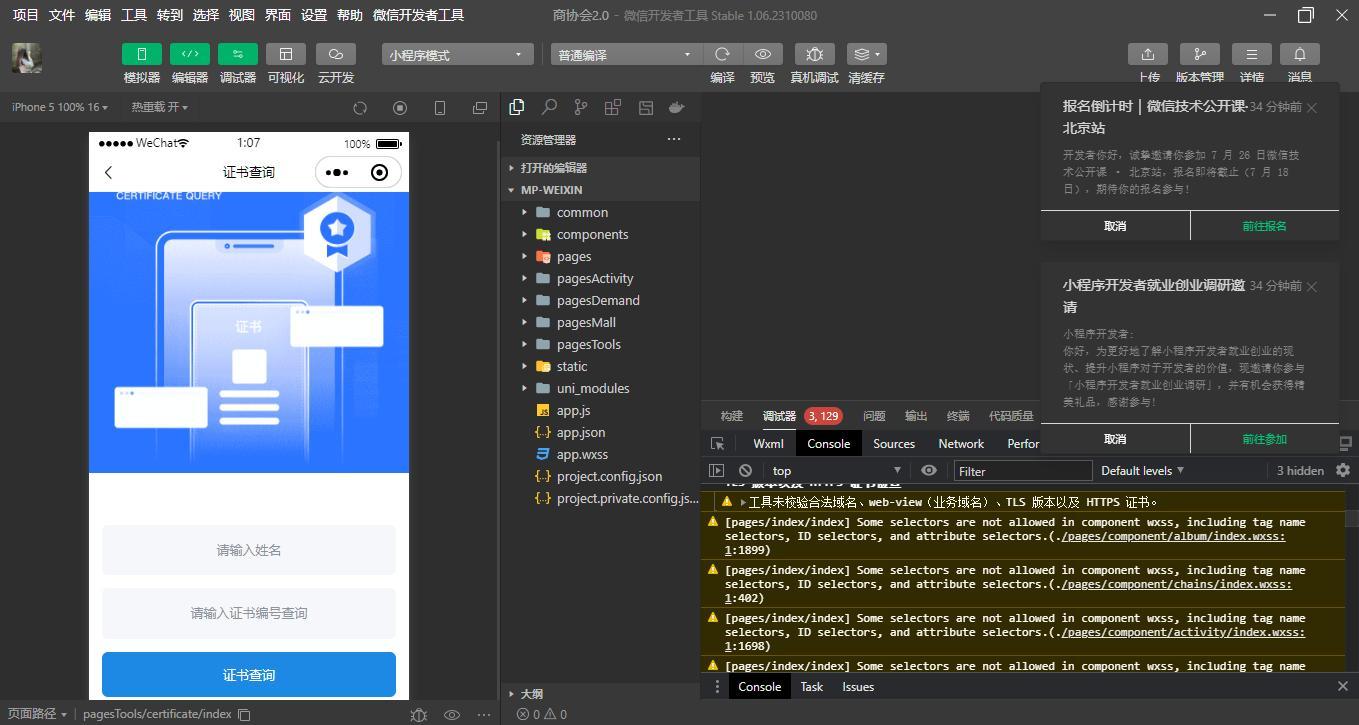1359x725 pixels.
Task: Refresh the simulator with the reload icon
Action: 360,107
